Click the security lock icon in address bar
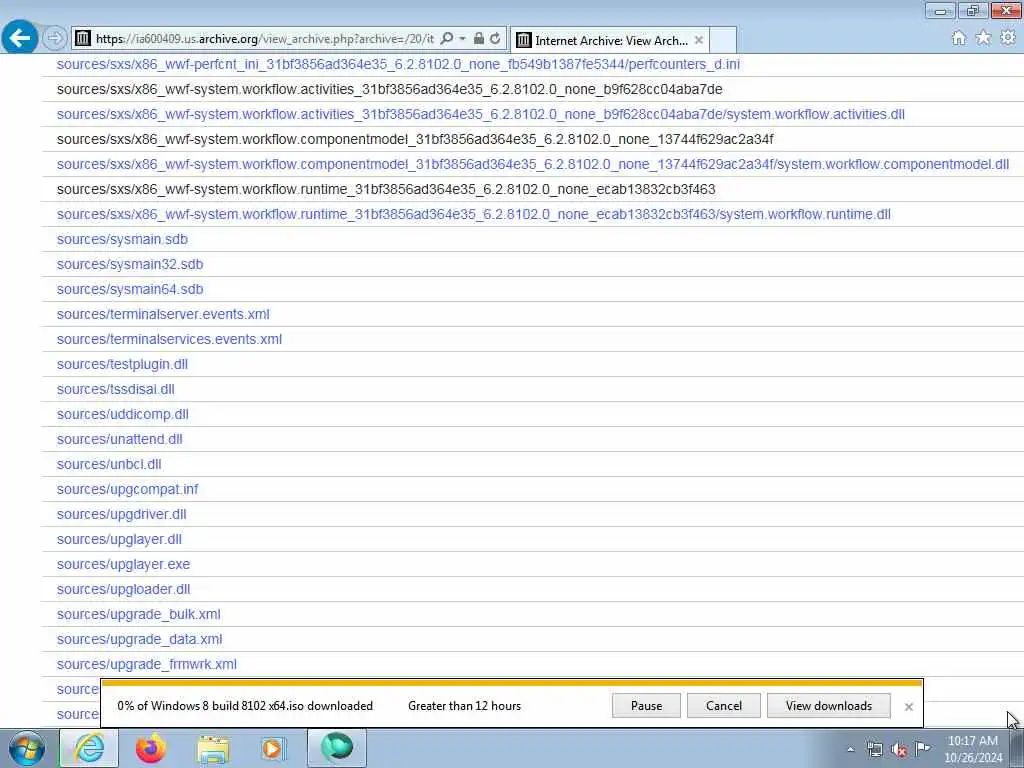 [x=479, y=39]
